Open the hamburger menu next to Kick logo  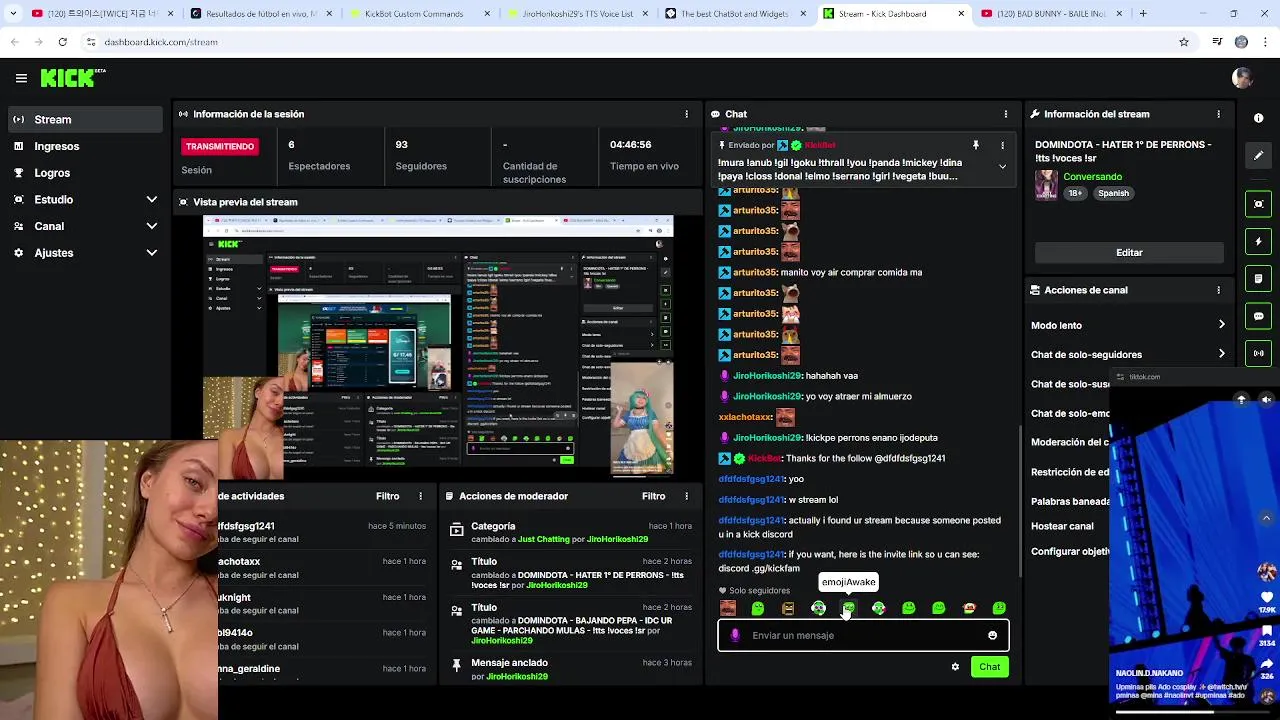pos(21,78)
